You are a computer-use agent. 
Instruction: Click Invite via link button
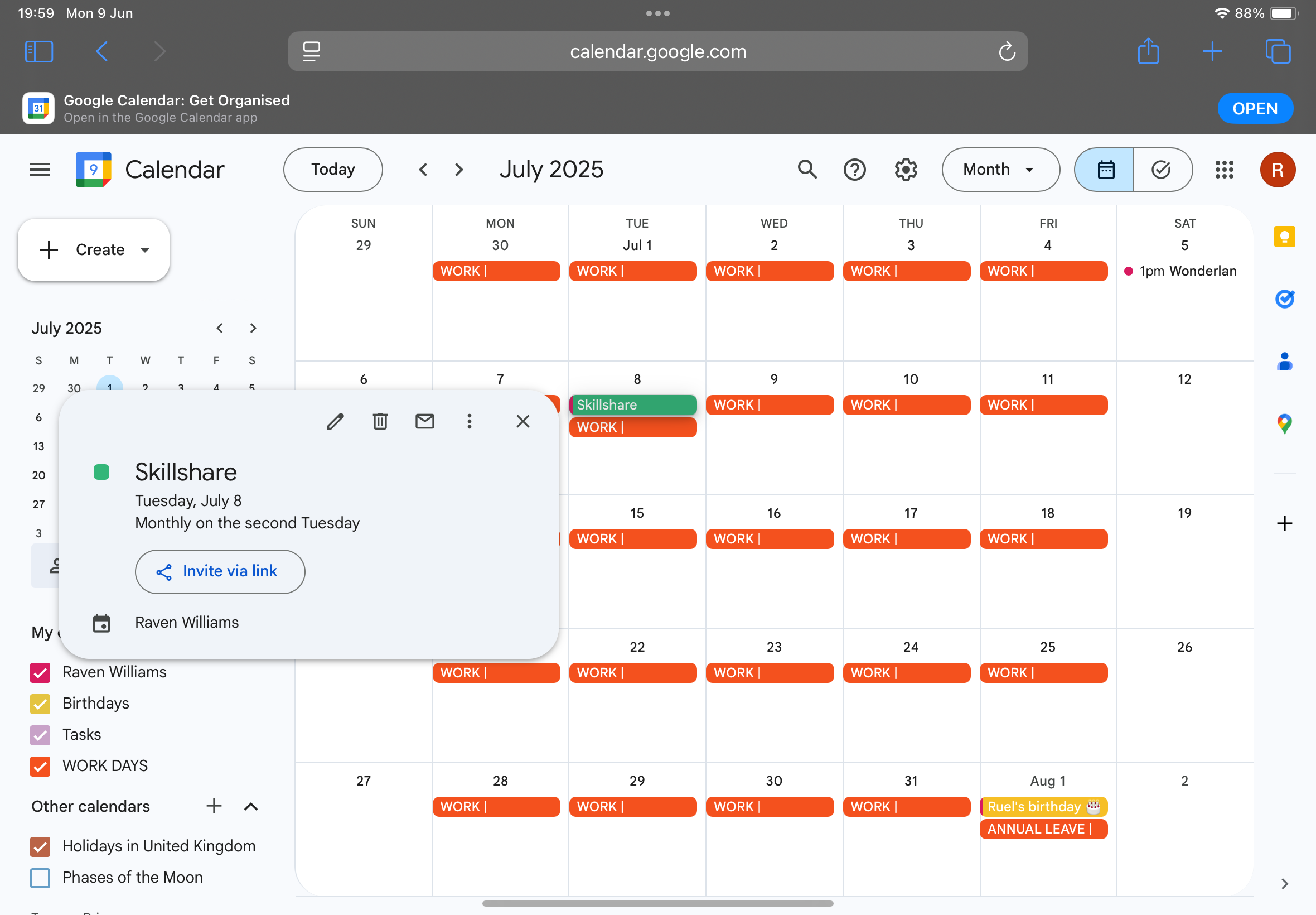point(220,571)
